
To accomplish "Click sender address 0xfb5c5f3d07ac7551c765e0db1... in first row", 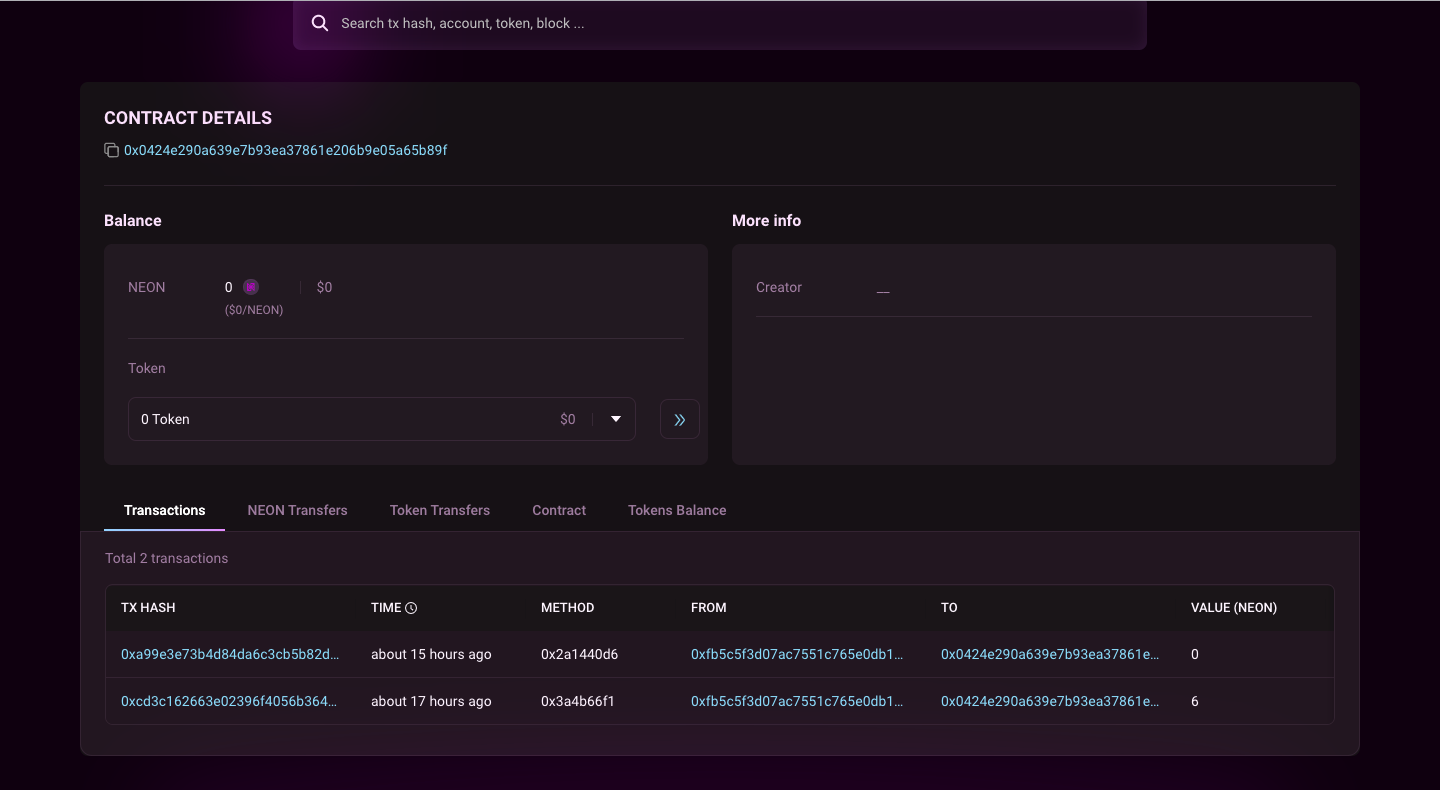I will 797,654.
